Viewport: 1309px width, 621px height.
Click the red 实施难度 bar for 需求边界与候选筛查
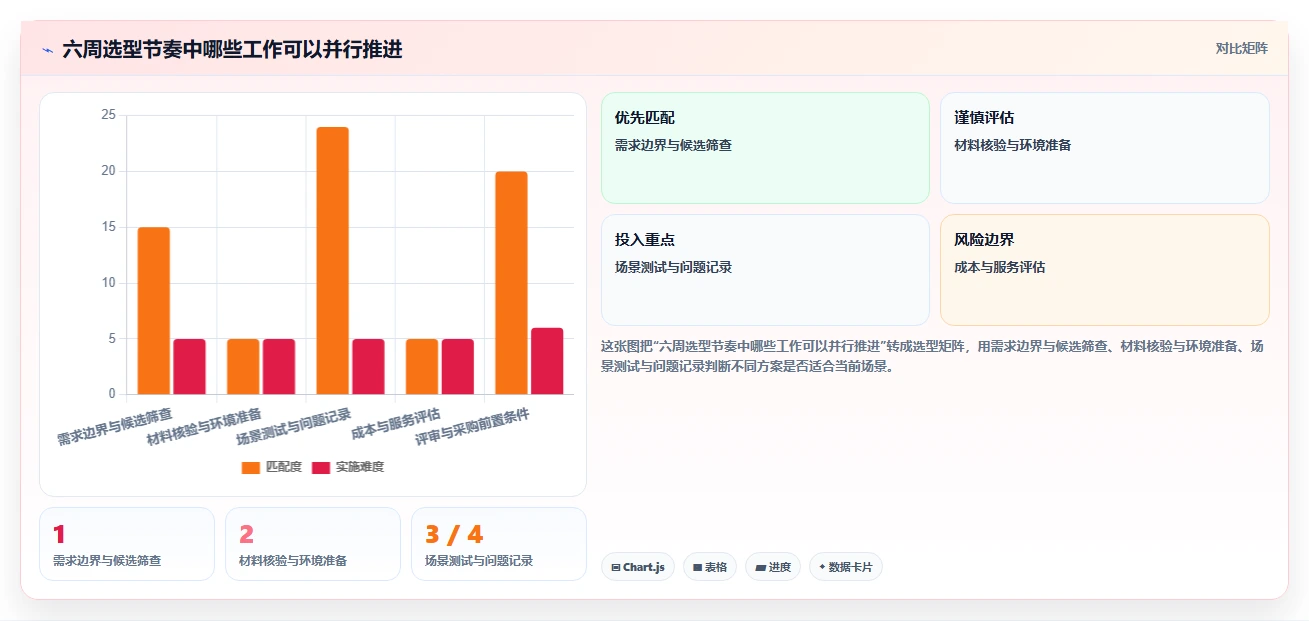point(190,366)
